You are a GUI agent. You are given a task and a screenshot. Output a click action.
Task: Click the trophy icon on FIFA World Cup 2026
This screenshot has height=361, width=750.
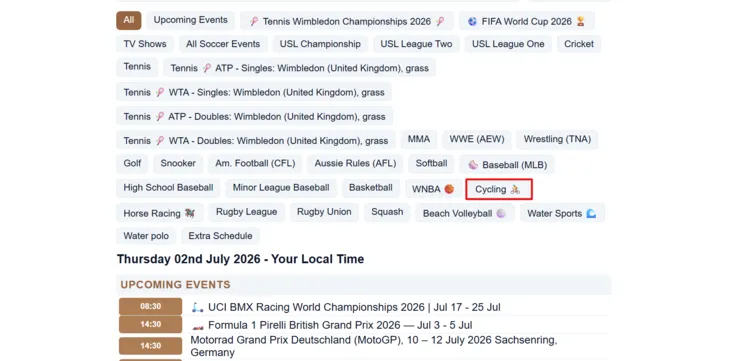(581, 22)
